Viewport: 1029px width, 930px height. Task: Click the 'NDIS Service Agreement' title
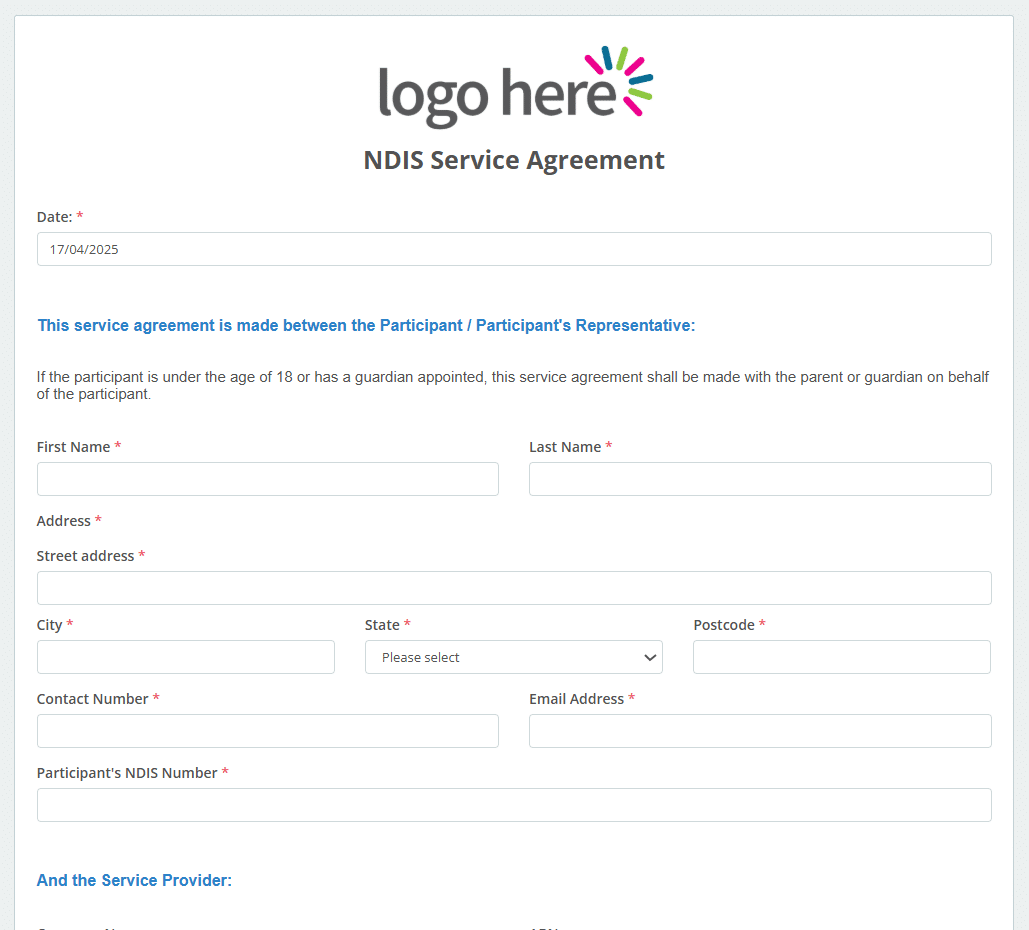(x=513, y=160)
